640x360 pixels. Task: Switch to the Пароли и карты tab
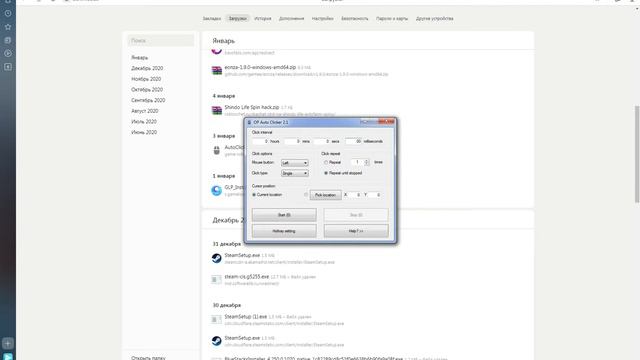click(x=392, y=18)
